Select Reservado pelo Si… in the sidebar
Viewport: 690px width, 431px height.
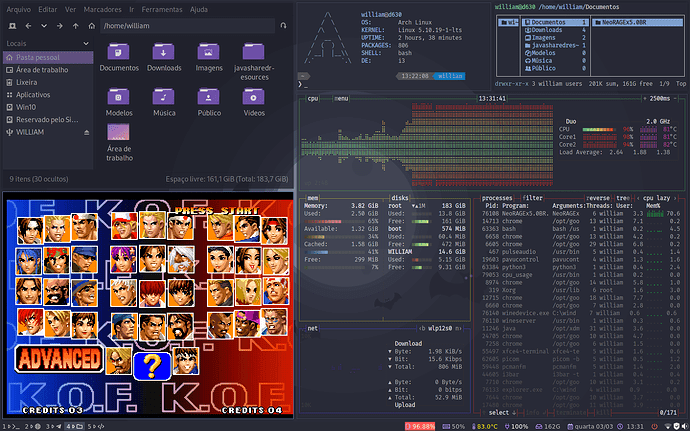(x=48, y=119)
